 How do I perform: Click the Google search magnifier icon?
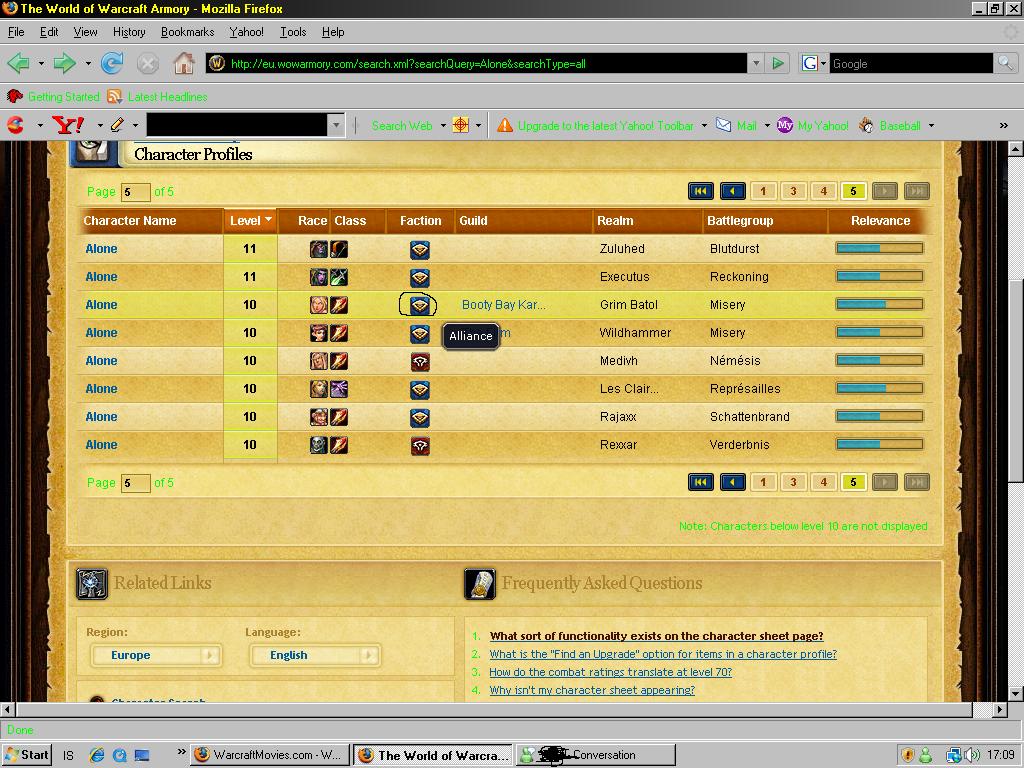coord(1005,63)
